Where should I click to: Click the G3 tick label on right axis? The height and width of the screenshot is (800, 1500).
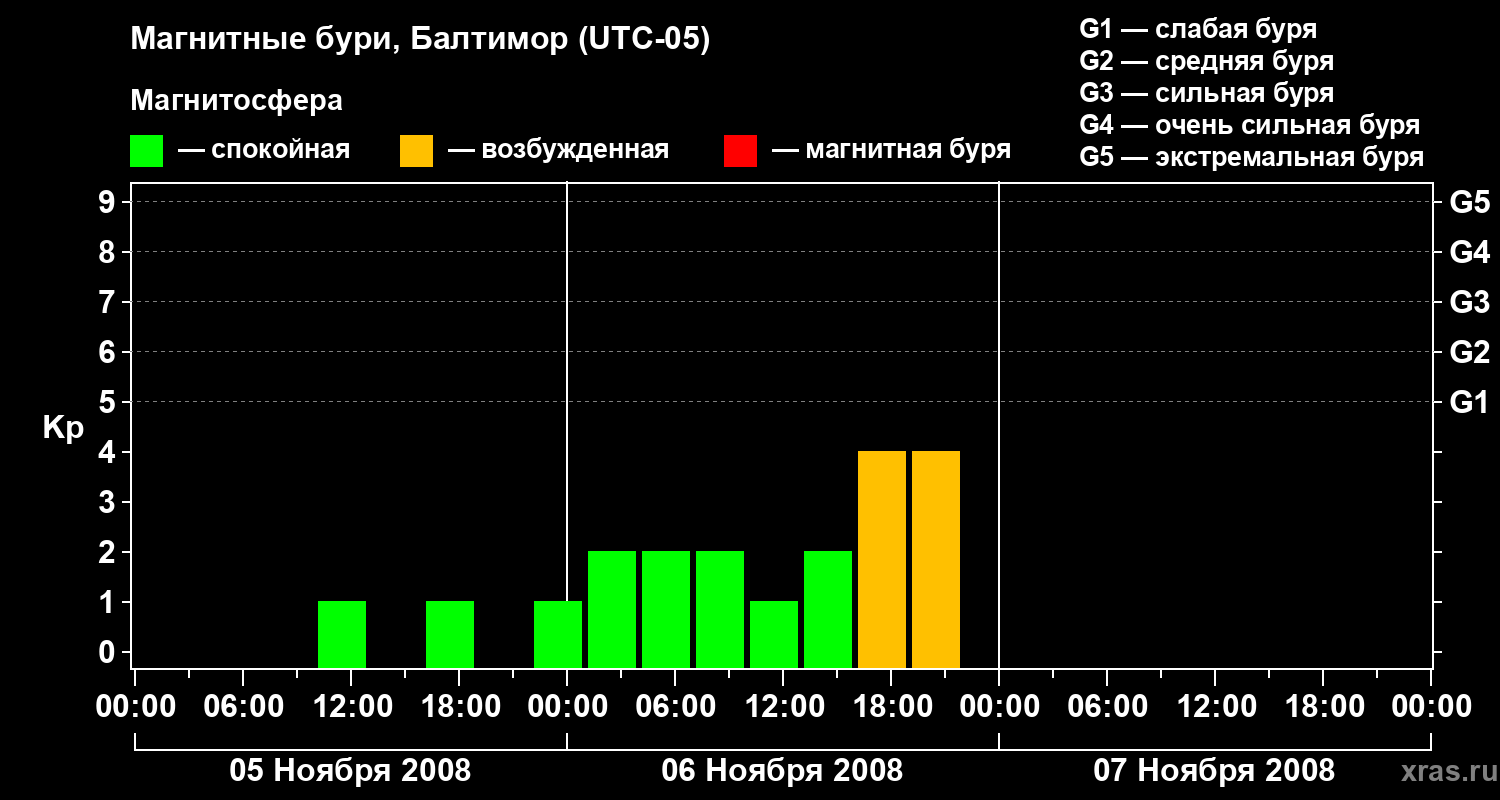click(x=1469, y=302)
